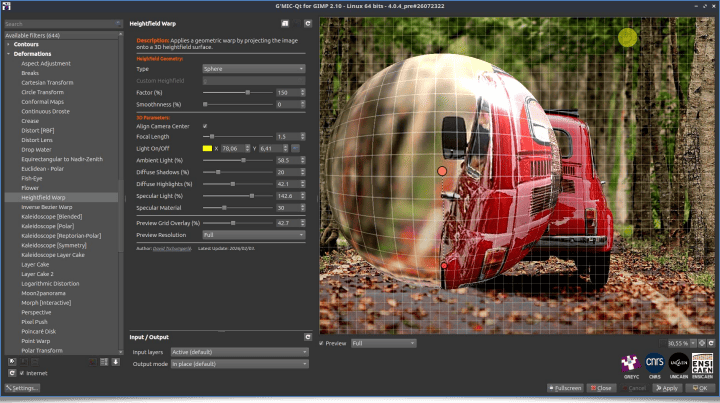Click the Close button
Viewport: 720px width, 403px height.
(x=601, y=388)
